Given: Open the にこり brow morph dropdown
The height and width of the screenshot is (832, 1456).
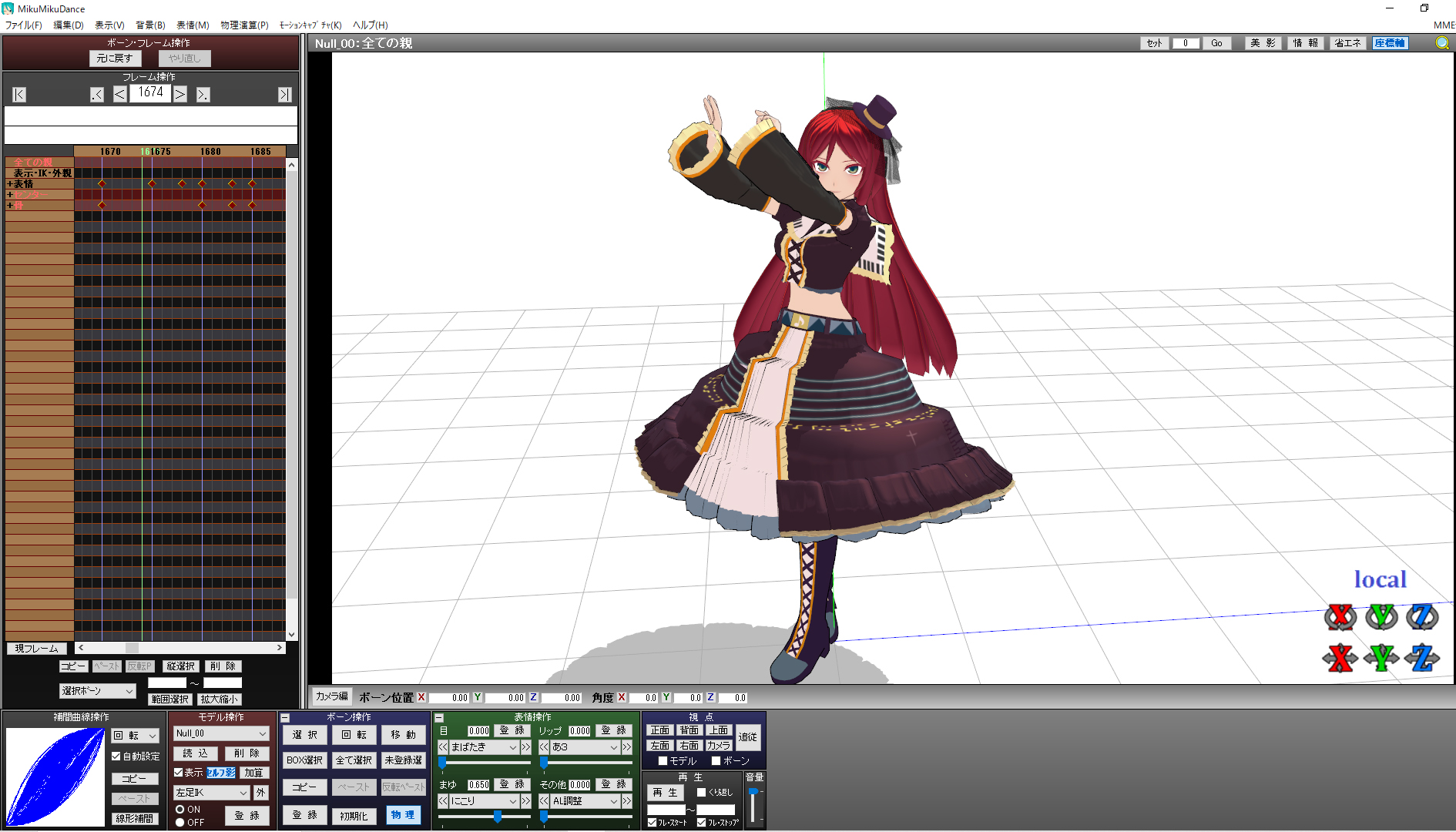Looking at the screenshot, I should coord(484,801).
